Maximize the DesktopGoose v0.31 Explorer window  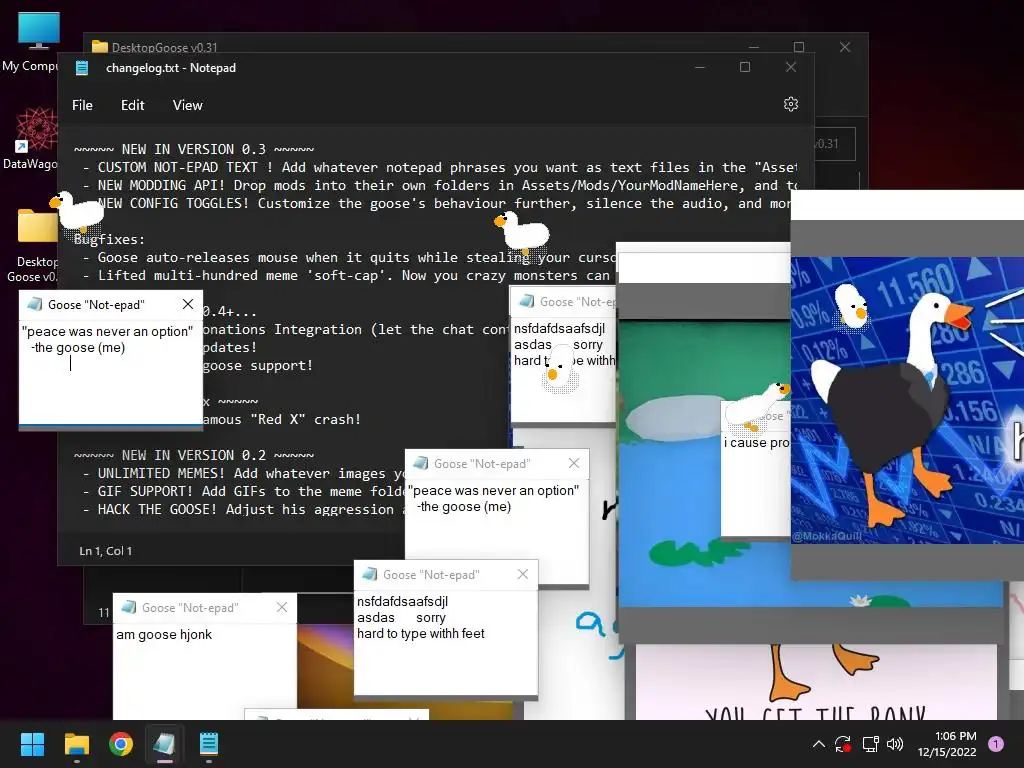click(799, 47)
